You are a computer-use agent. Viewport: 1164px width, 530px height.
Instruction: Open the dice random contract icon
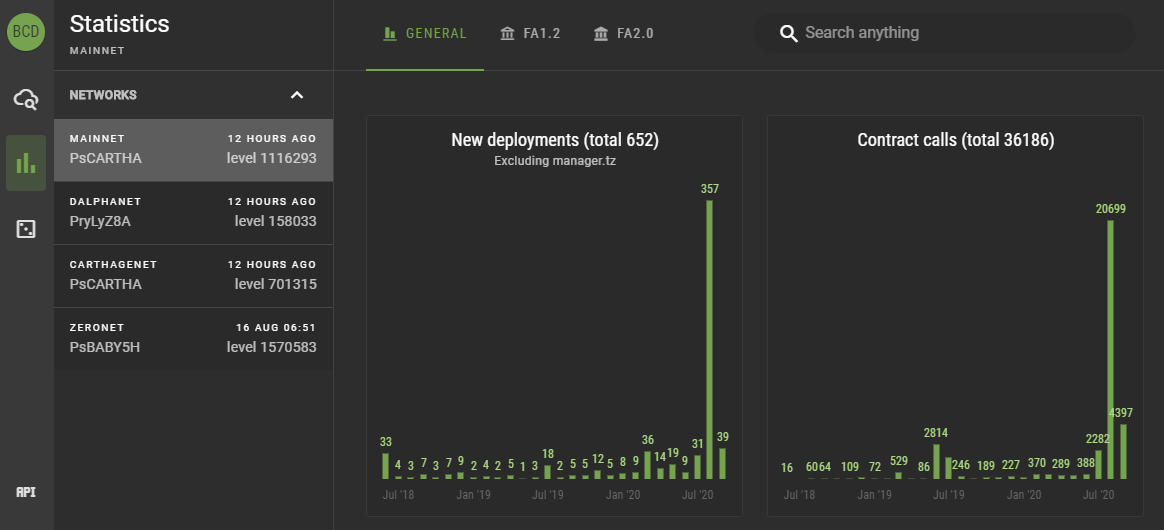pyautogui.click(x=26, y=229)
